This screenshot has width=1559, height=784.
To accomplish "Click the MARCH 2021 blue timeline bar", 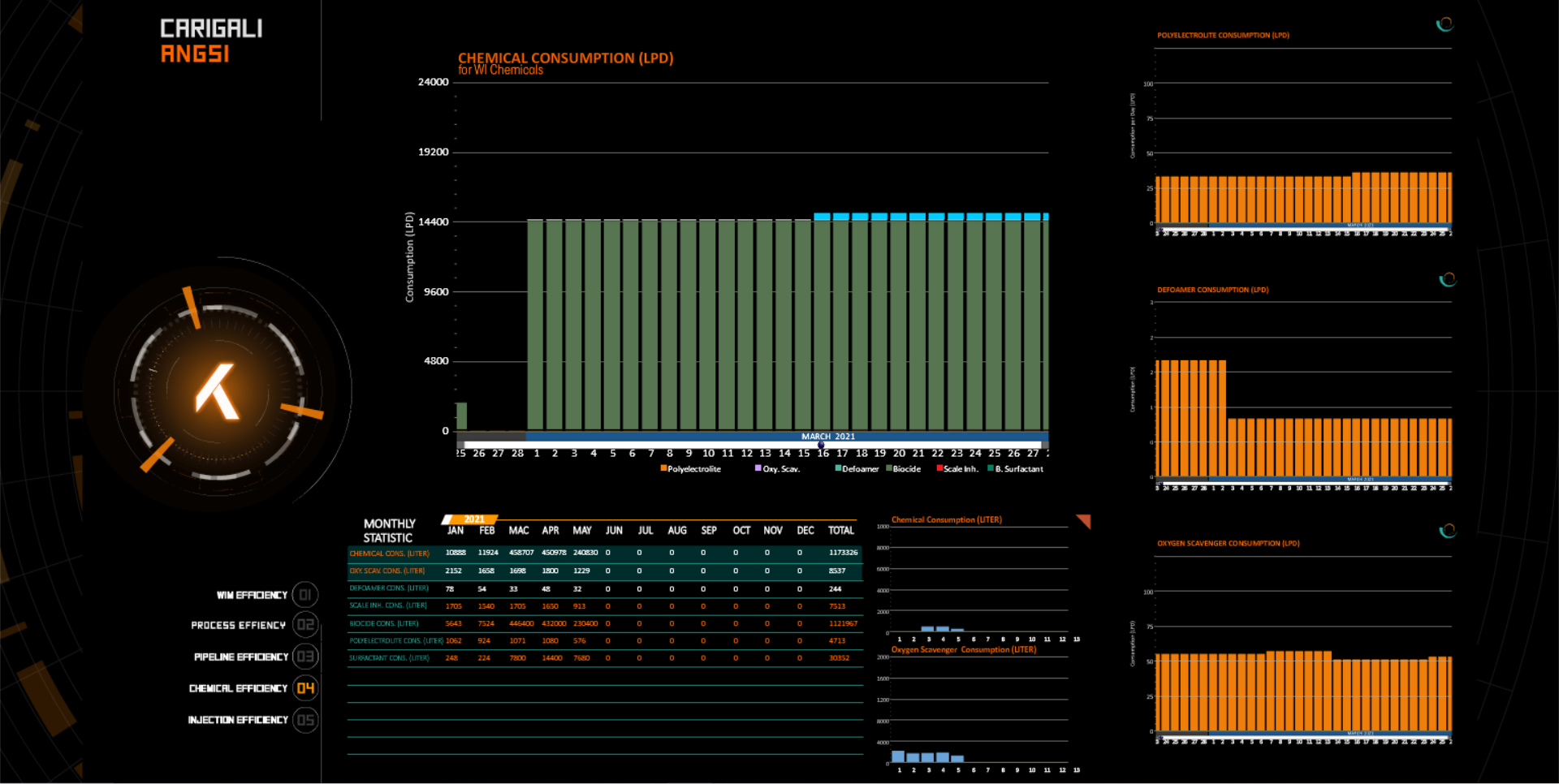I will [827, 437].
